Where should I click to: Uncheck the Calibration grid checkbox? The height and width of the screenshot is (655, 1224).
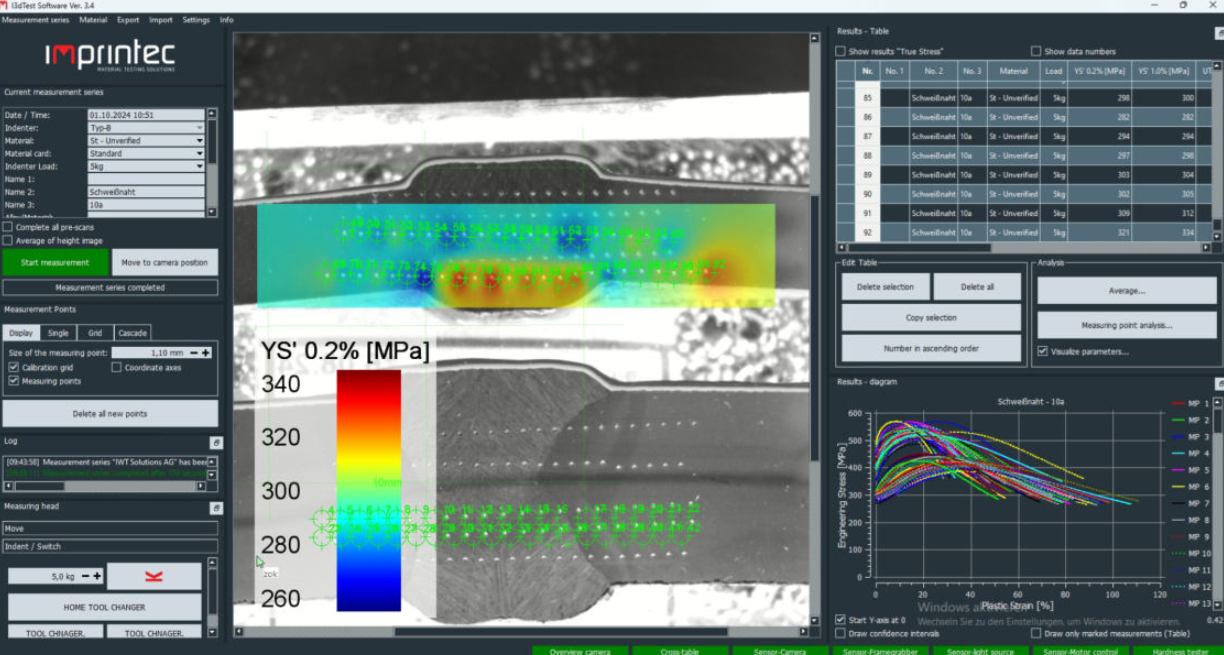pyautogui.click(x=13, y=368)
